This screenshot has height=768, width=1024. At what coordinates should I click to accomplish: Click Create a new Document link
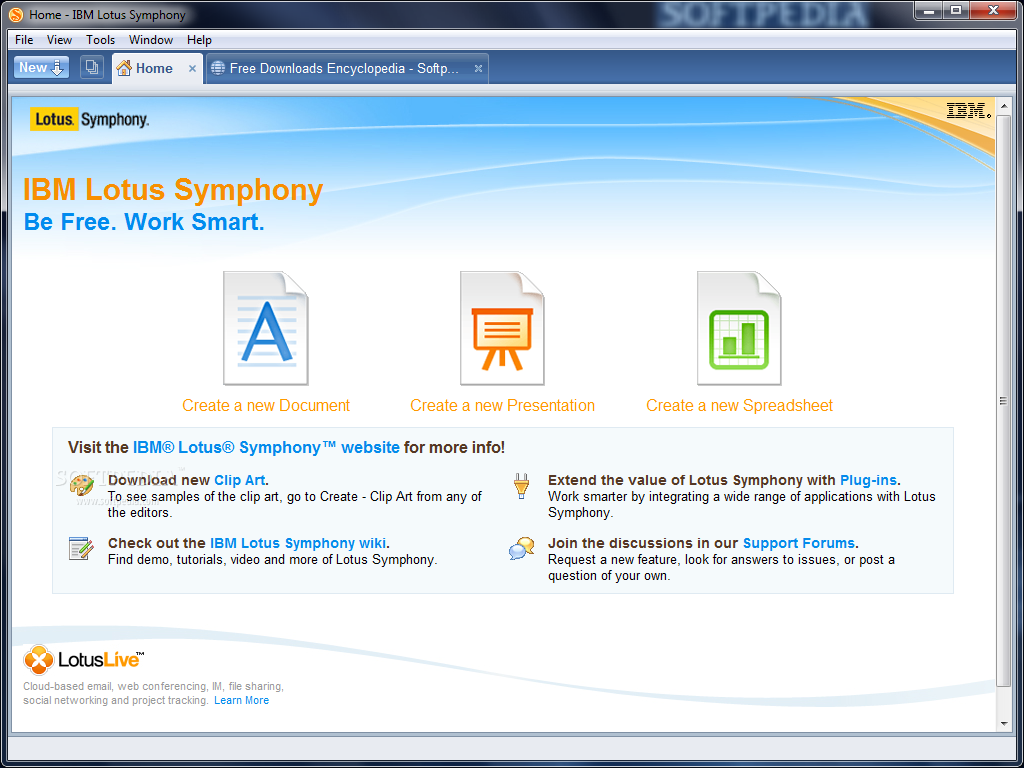click(266, 406)
